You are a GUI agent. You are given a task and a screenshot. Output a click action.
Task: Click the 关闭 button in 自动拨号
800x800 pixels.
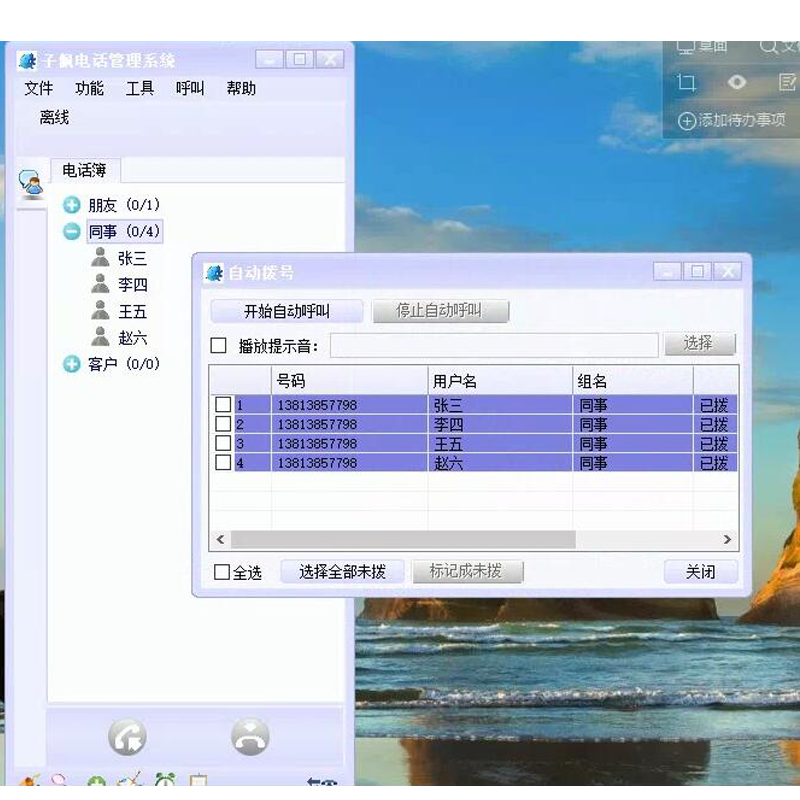coord(701,572)
